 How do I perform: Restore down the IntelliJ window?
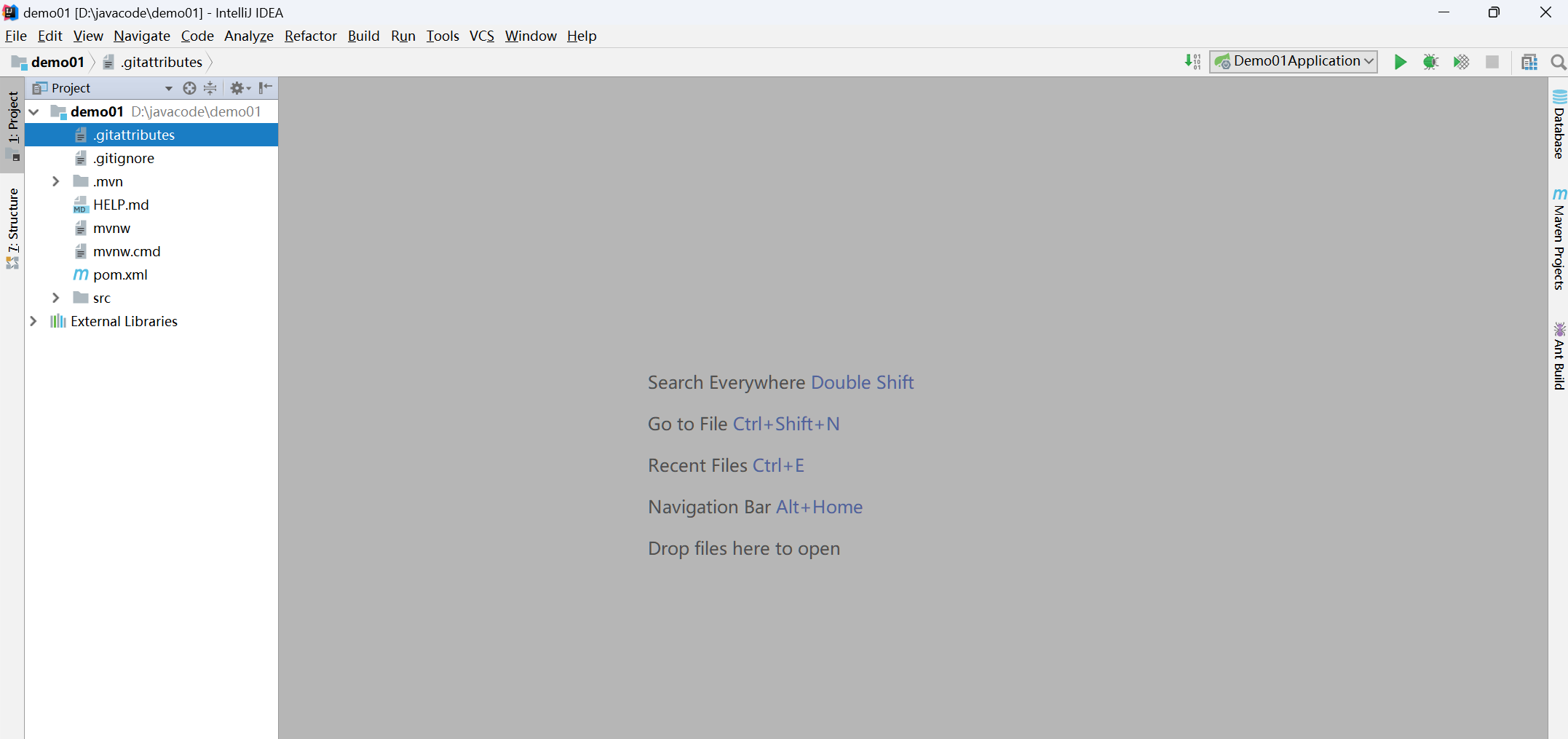pyautogui.click(x=1494, y=12)
